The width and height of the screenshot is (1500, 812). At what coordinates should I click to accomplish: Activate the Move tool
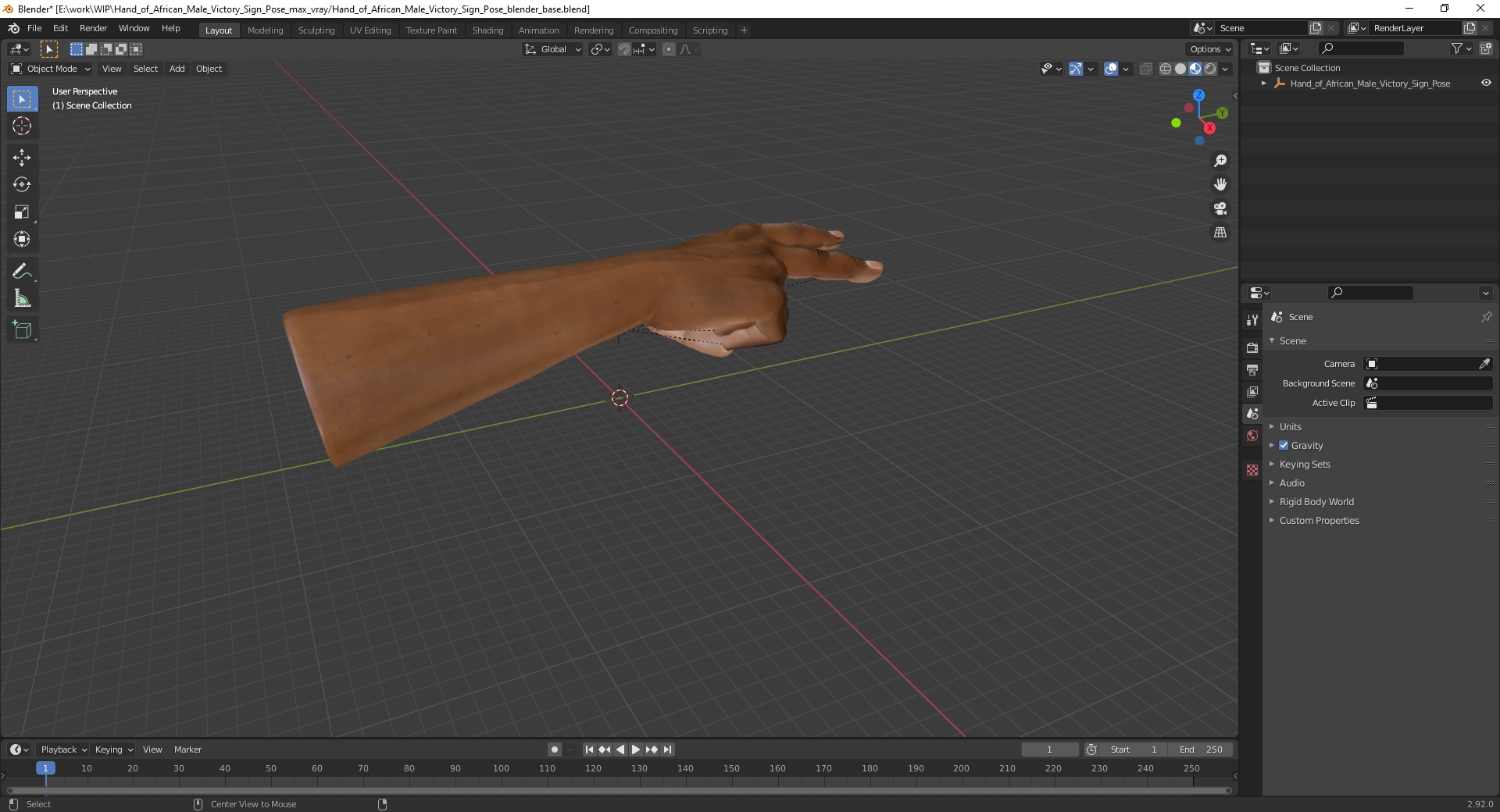pyautogui.click(x=22, y=157)
